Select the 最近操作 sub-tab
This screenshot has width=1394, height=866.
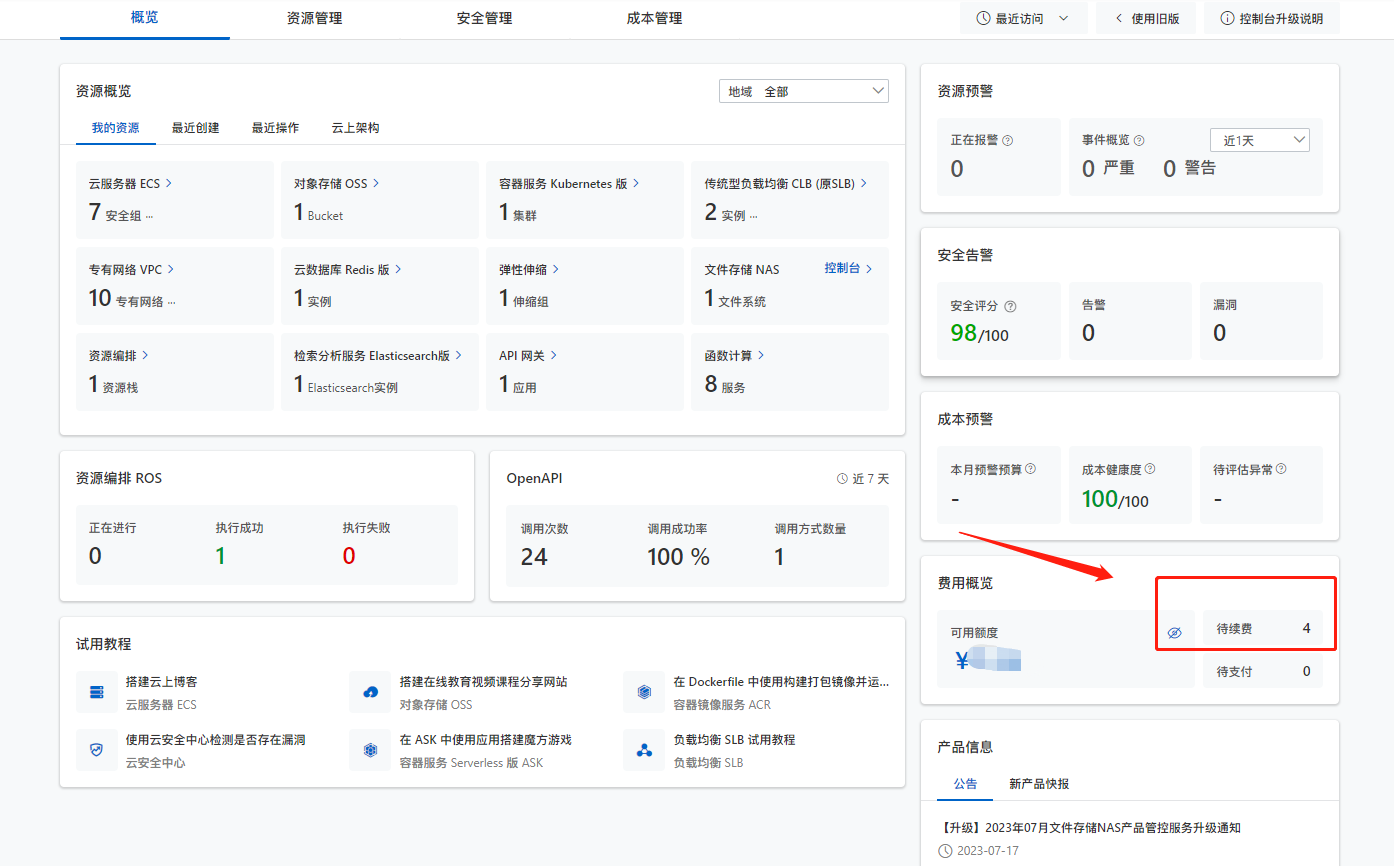click(276, 128)
